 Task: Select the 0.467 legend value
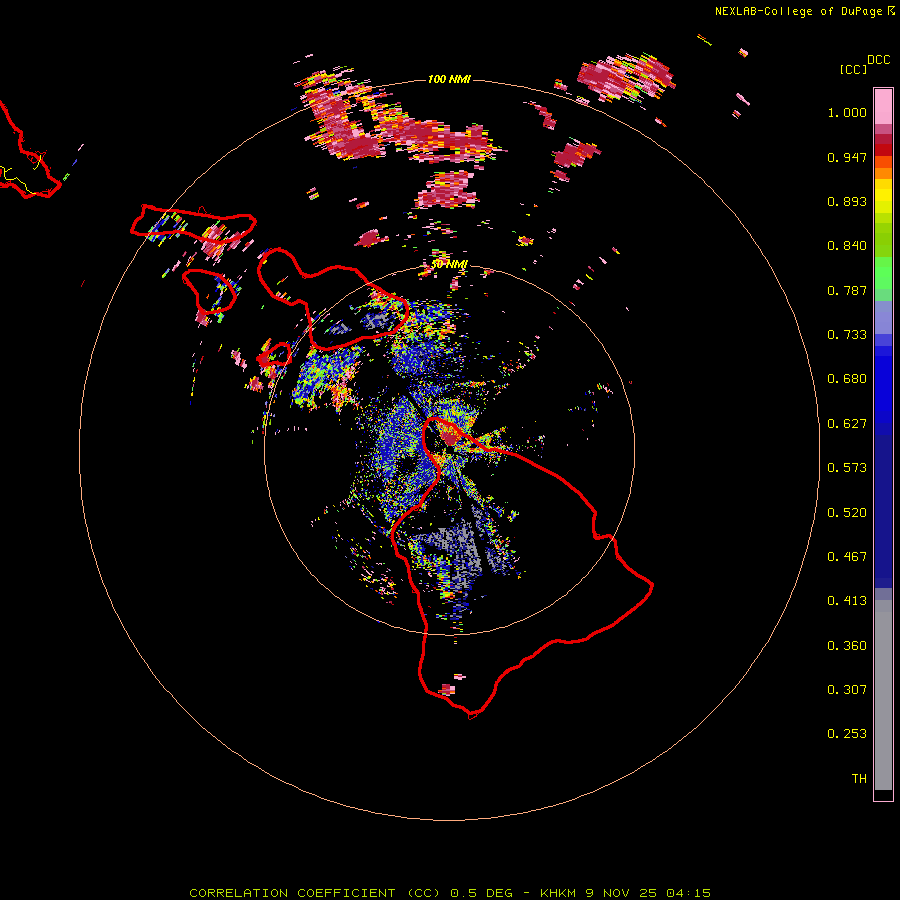coord(847,557)
